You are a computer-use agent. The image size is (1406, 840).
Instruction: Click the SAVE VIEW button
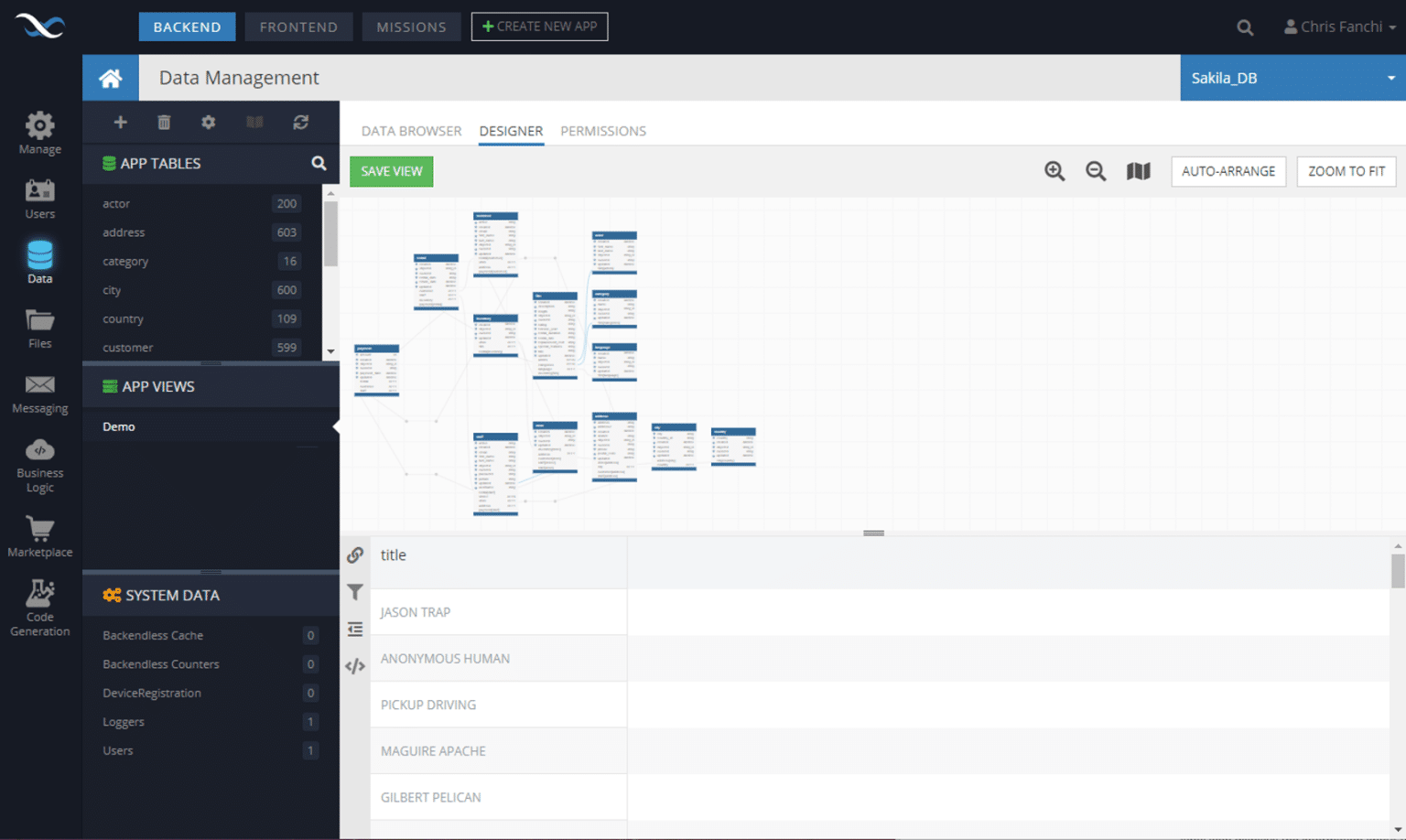[x=391, y=171]
